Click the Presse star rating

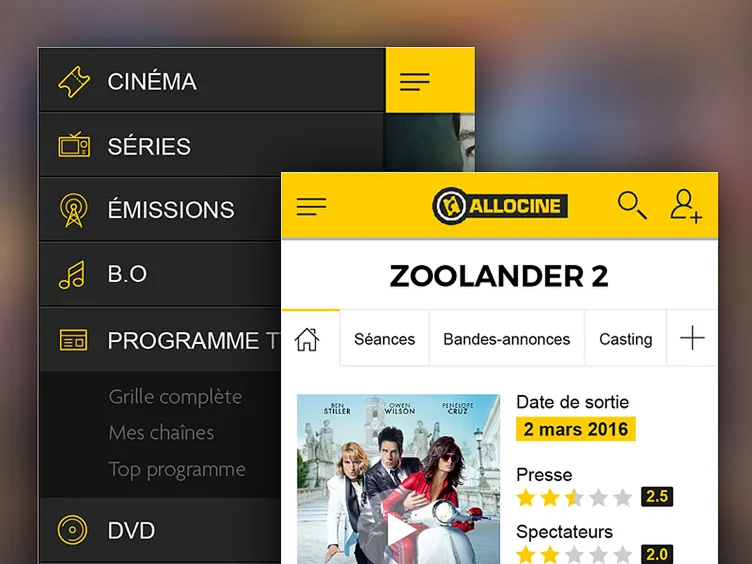(574, 497)
